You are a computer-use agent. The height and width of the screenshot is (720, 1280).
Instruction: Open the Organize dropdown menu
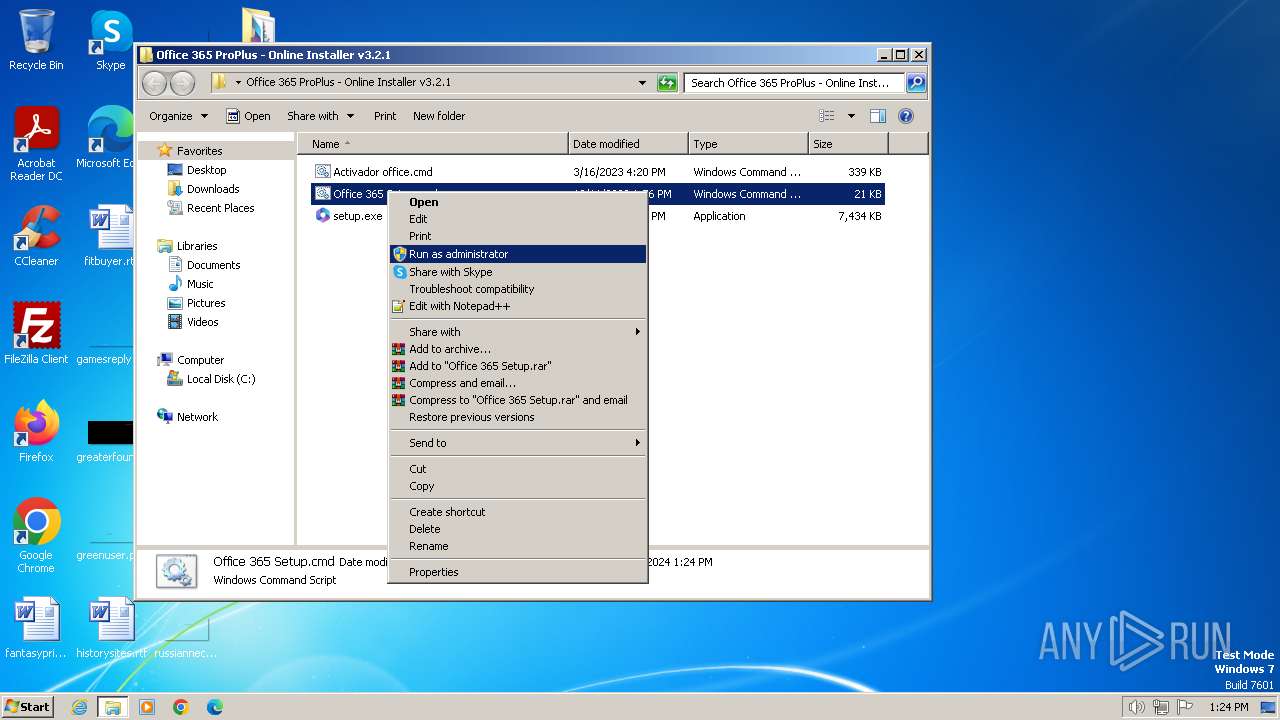tap(178, 116)
